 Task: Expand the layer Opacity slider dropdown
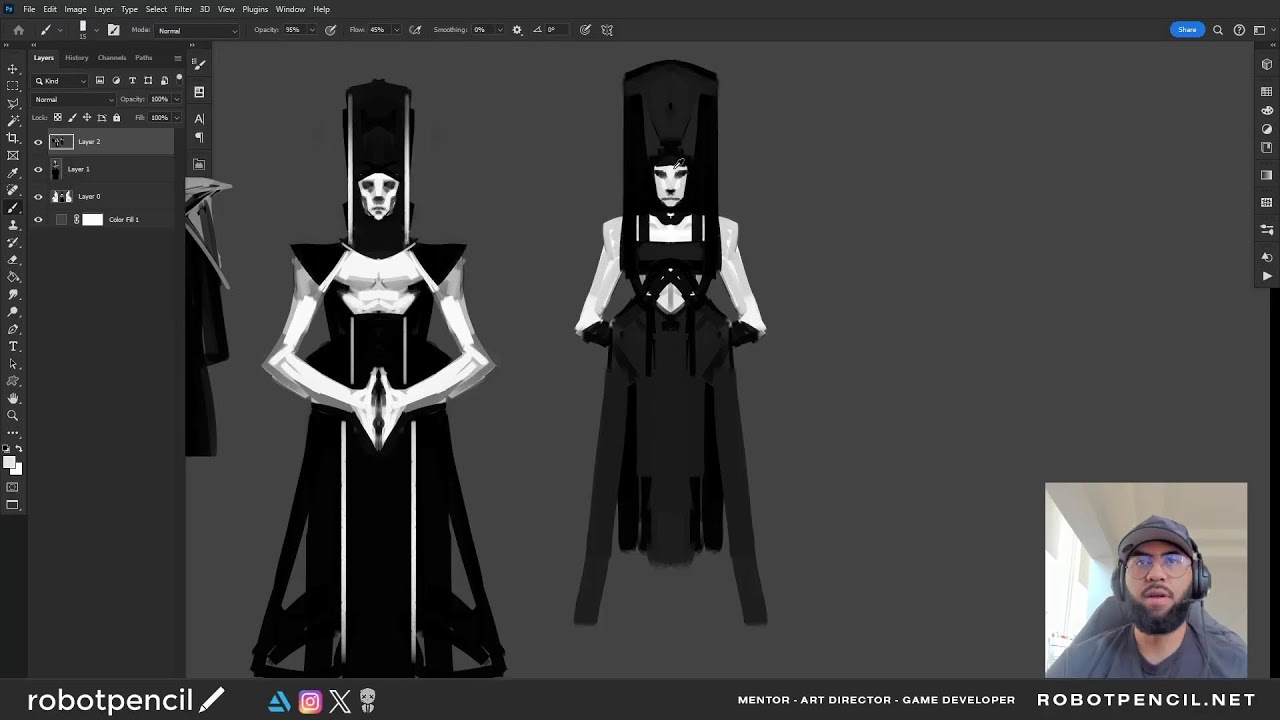177,99
